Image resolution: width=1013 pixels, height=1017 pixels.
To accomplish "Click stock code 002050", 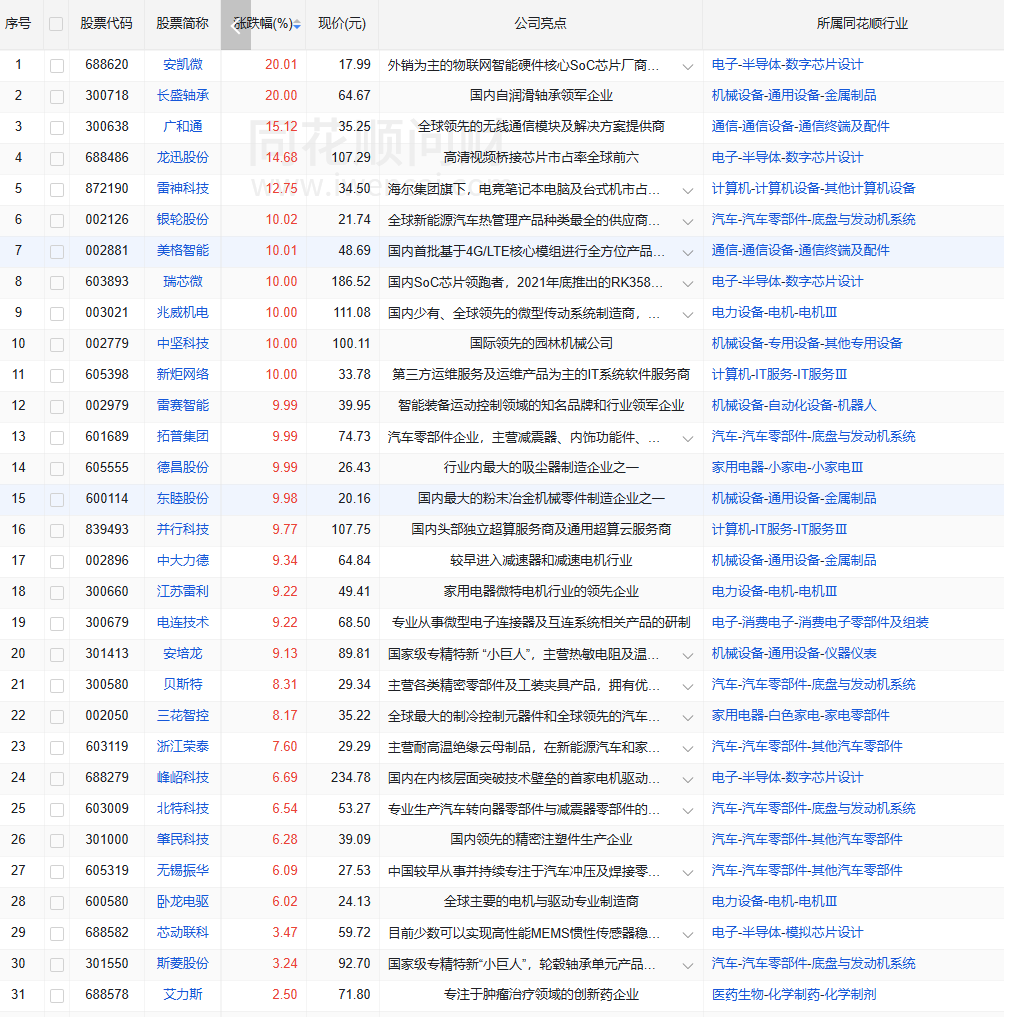I will [x=107, y=716].
